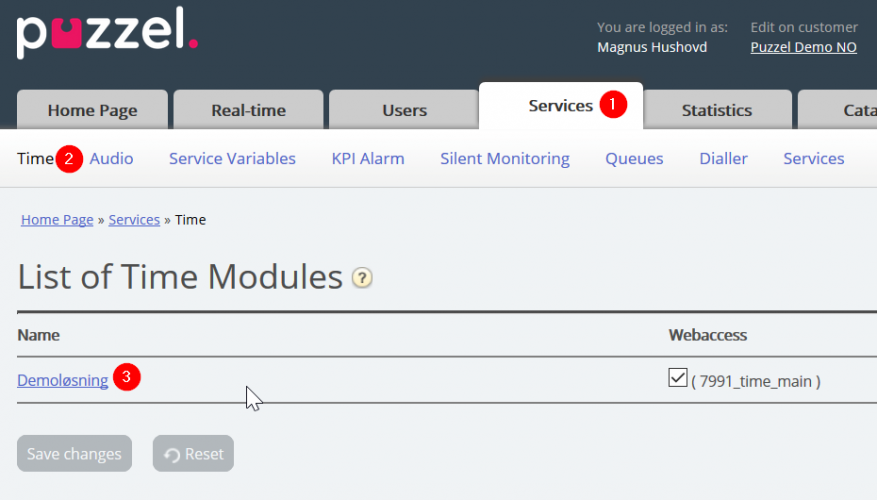The image size is (877, 500).
Task: Click the Puzzel logo
Action: (107, 35)
